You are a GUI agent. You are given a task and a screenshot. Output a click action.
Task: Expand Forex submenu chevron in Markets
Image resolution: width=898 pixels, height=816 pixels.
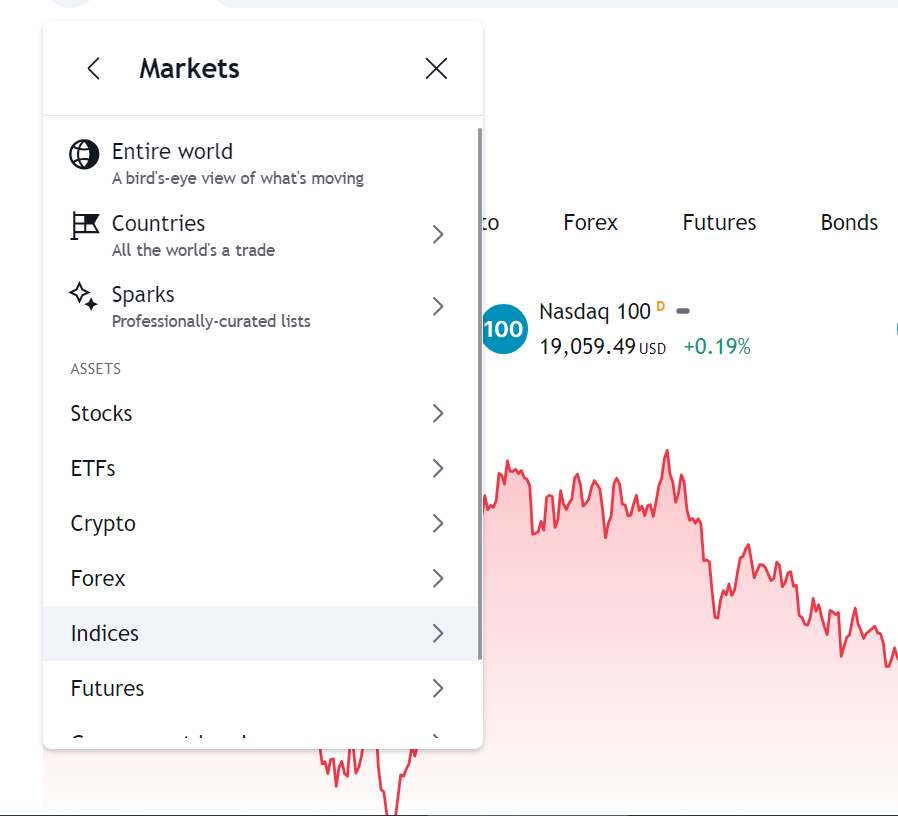pos(438,578)
